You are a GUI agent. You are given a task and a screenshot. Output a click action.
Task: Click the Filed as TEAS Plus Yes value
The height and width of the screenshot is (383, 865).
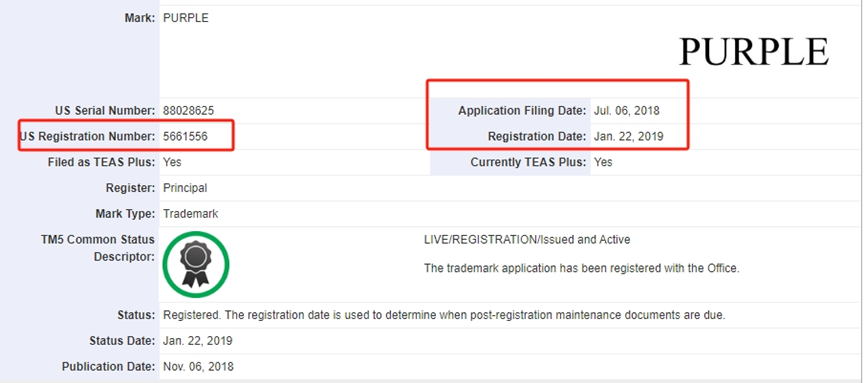pyautogui.click(x=172, y=162)
